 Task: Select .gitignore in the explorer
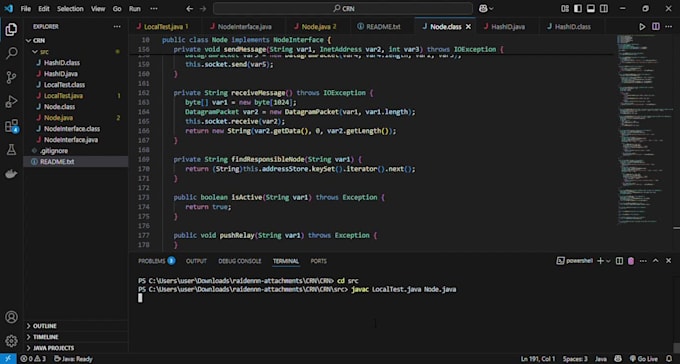click(x=54, y=151)
